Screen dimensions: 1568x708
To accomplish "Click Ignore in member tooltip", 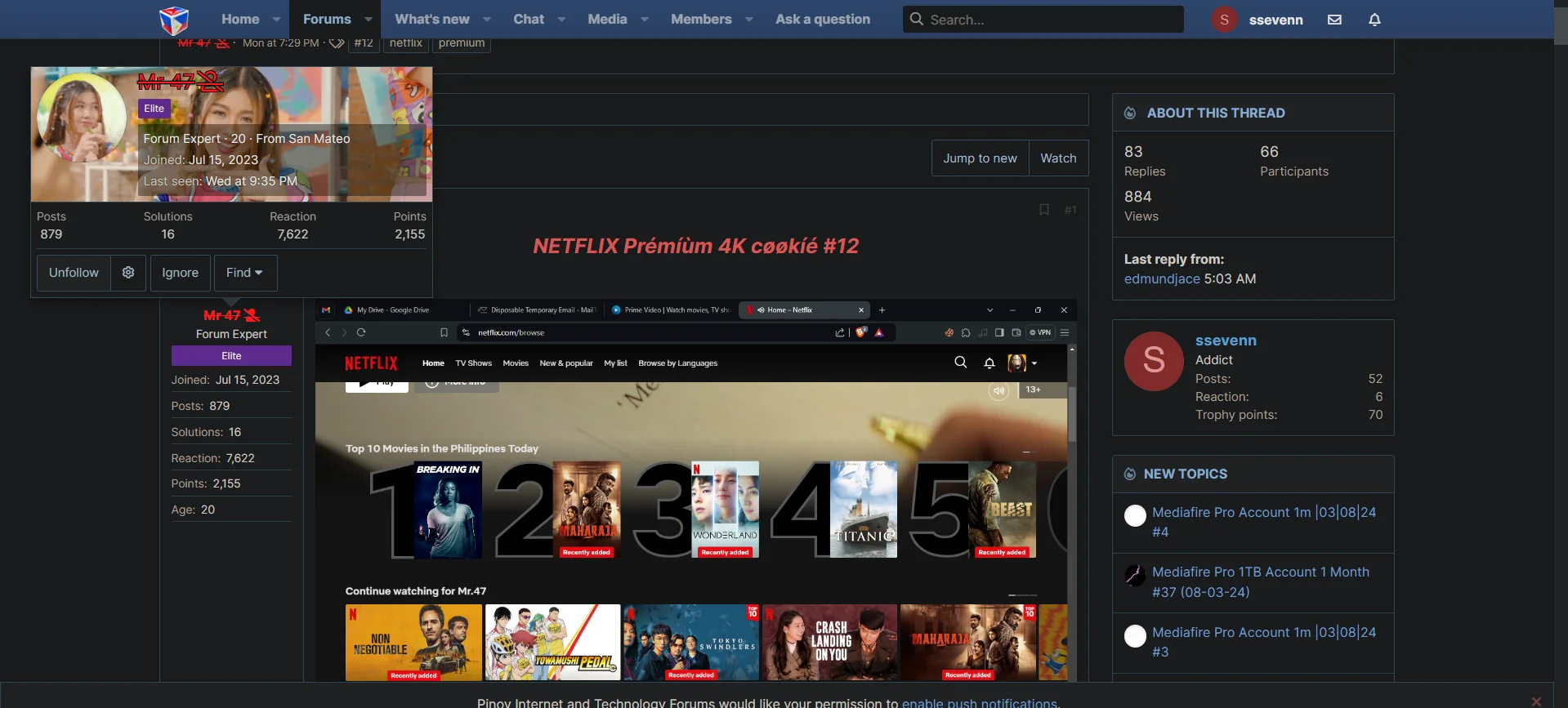I will [x=181, y=273].
